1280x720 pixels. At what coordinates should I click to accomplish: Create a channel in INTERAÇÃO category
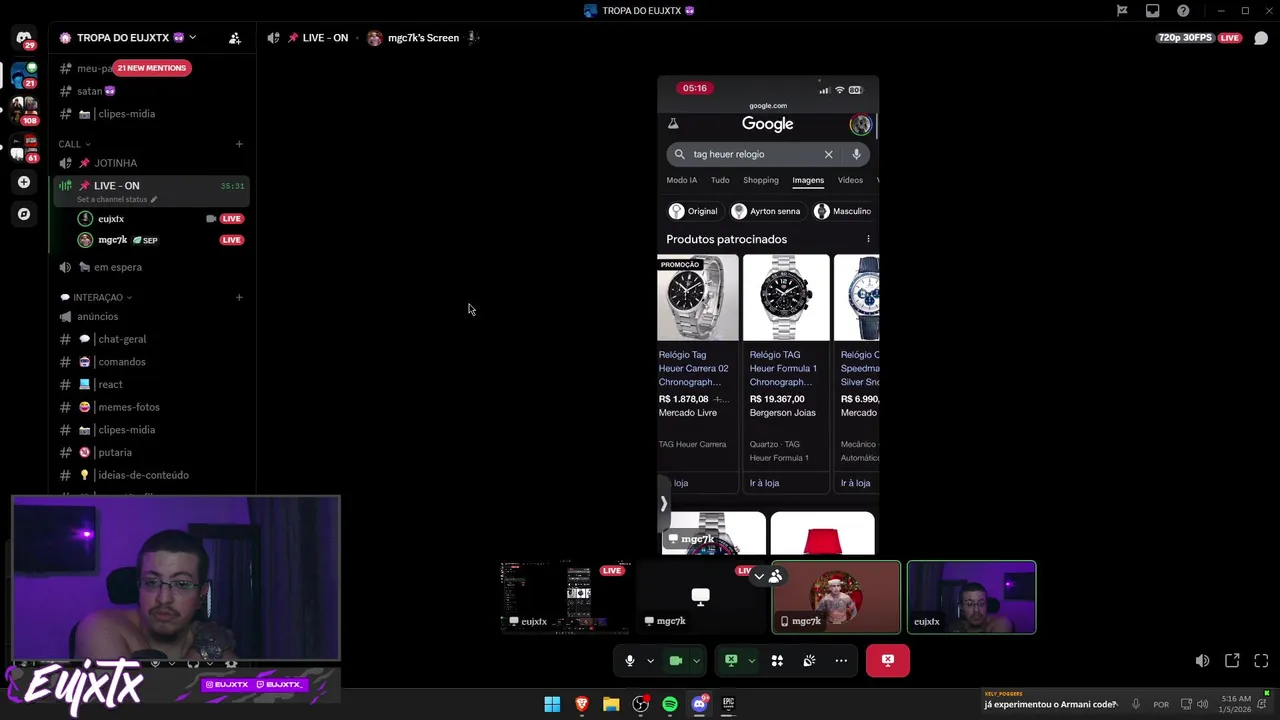point(239,297)
